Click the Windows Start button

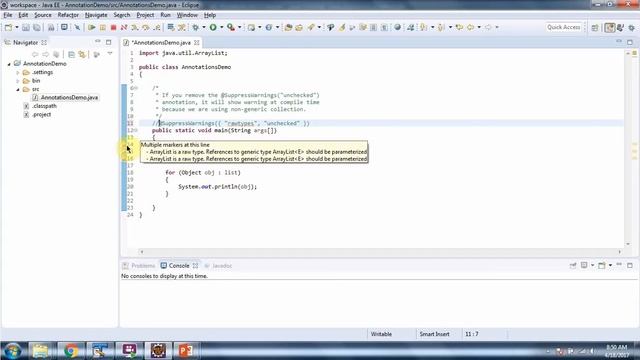pyautogui.click(x=13, y=351)
